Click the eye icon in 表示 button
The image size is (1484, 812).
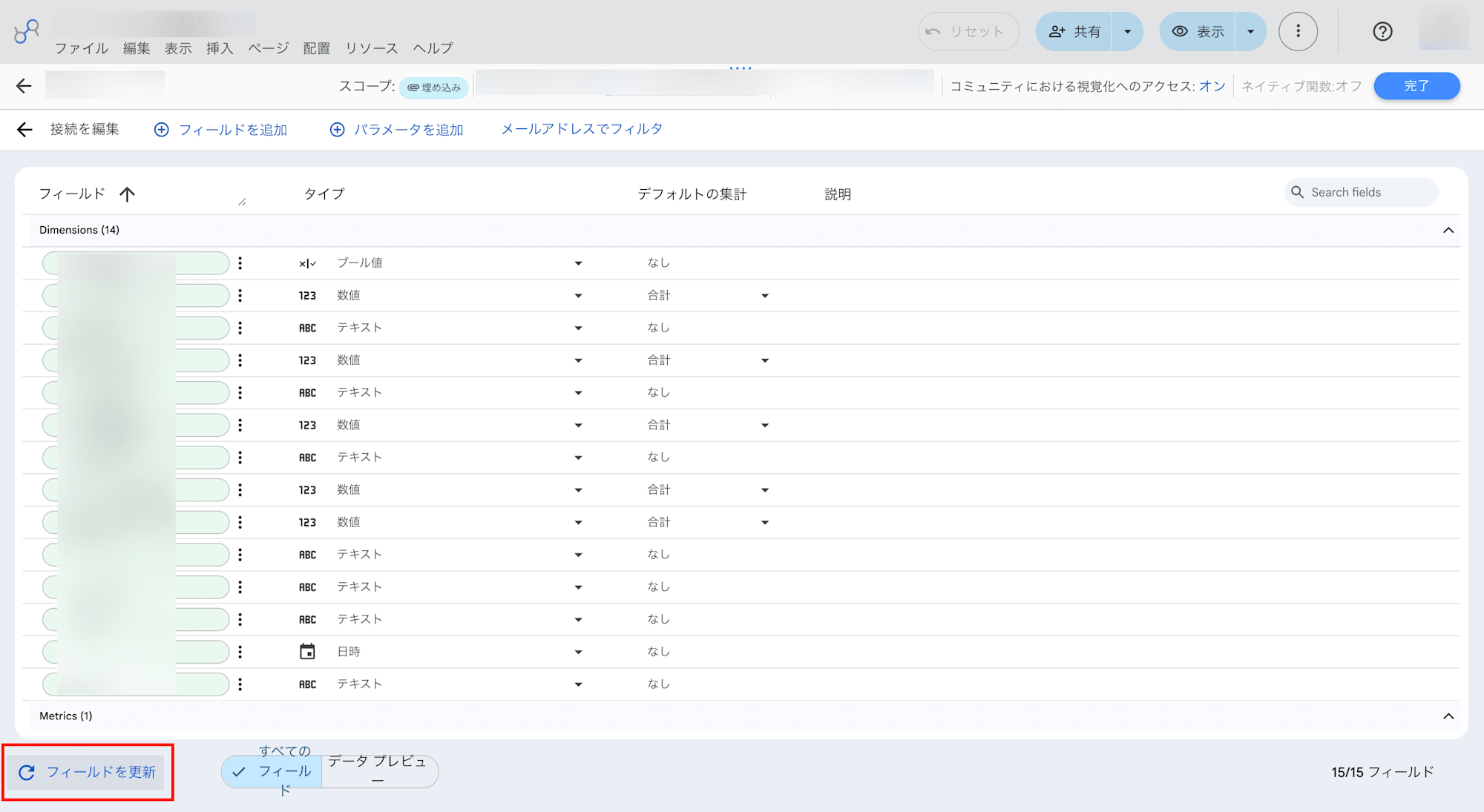(1180, 31)
